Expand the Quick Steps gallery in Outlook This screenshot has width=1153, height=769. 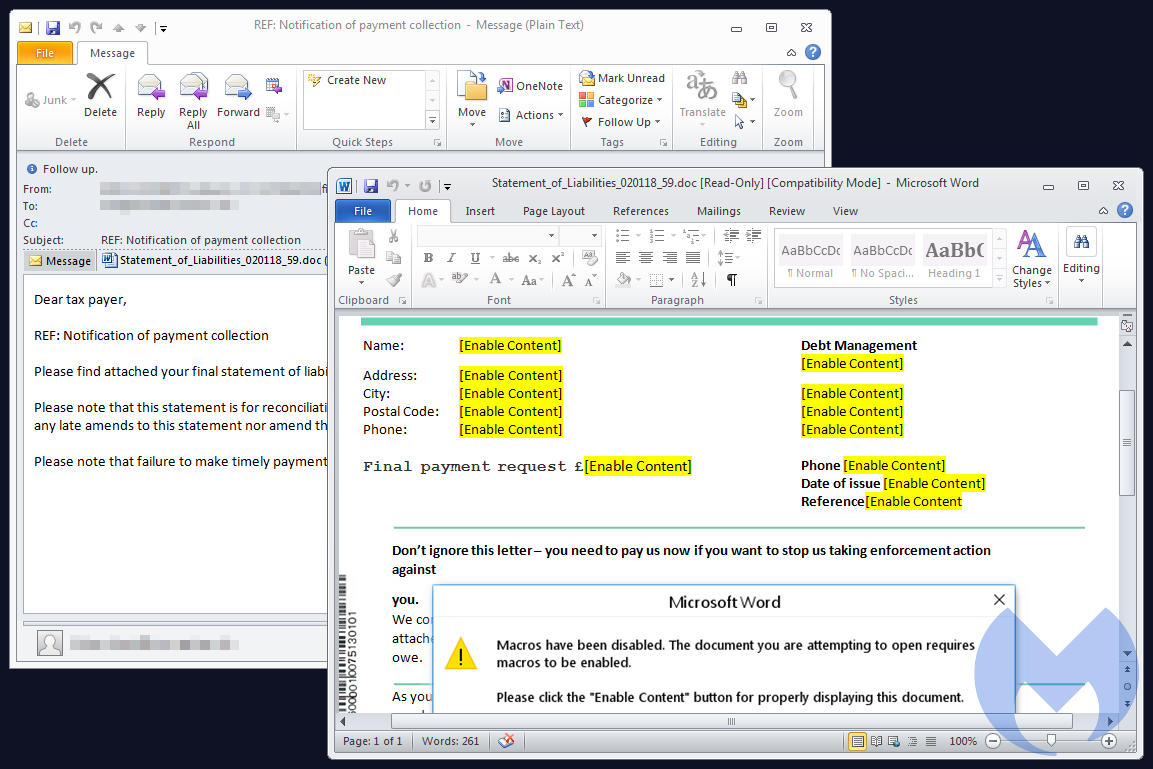pos(432,120)
